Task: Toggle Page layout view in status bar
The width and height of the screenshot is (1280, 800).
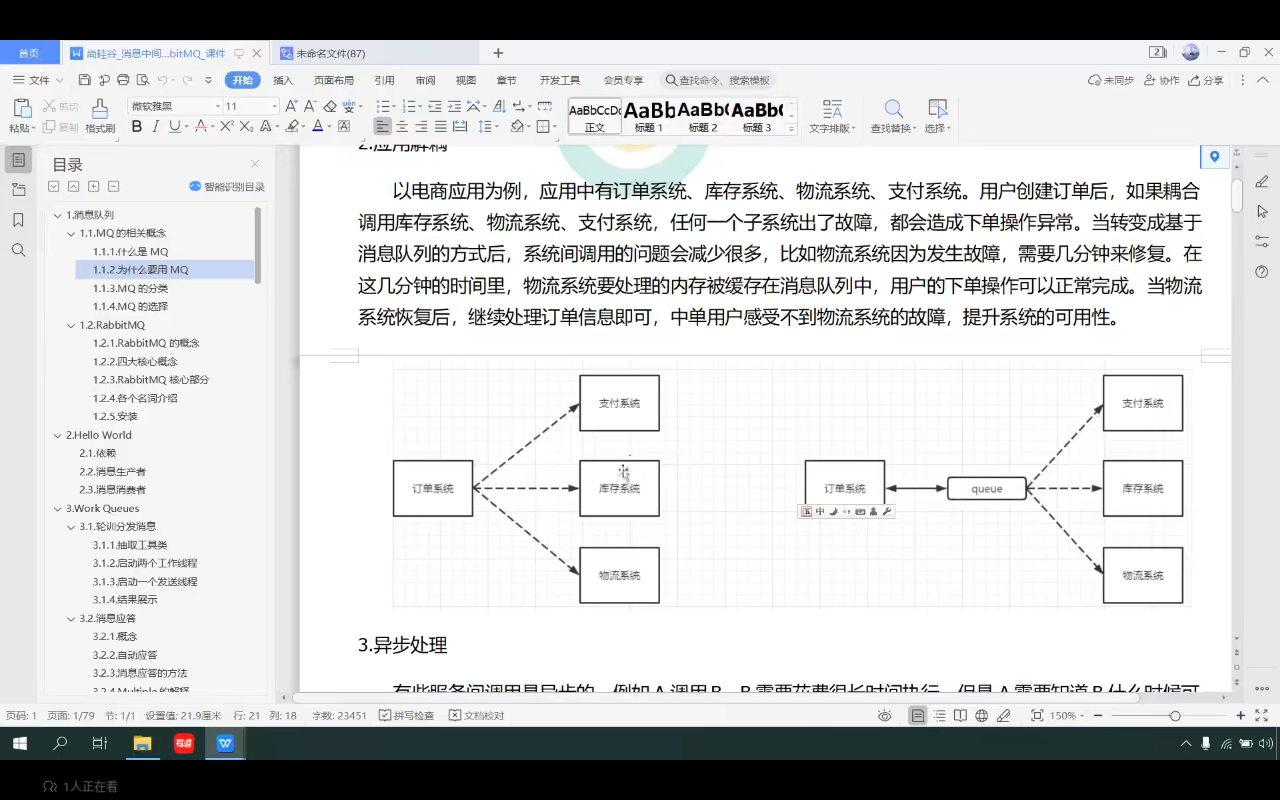Action: click(917, 716)
